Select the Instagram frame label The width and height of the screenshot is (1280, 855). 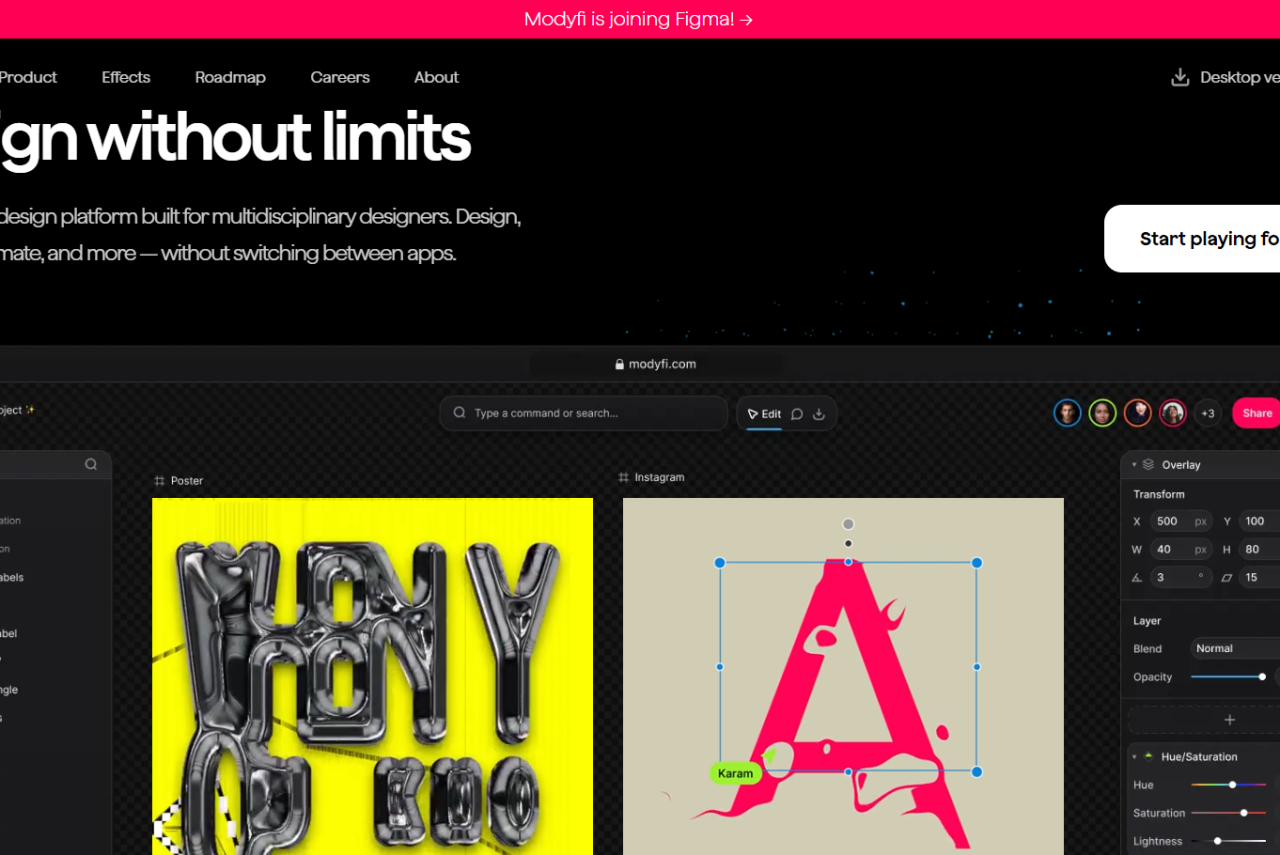660,477
